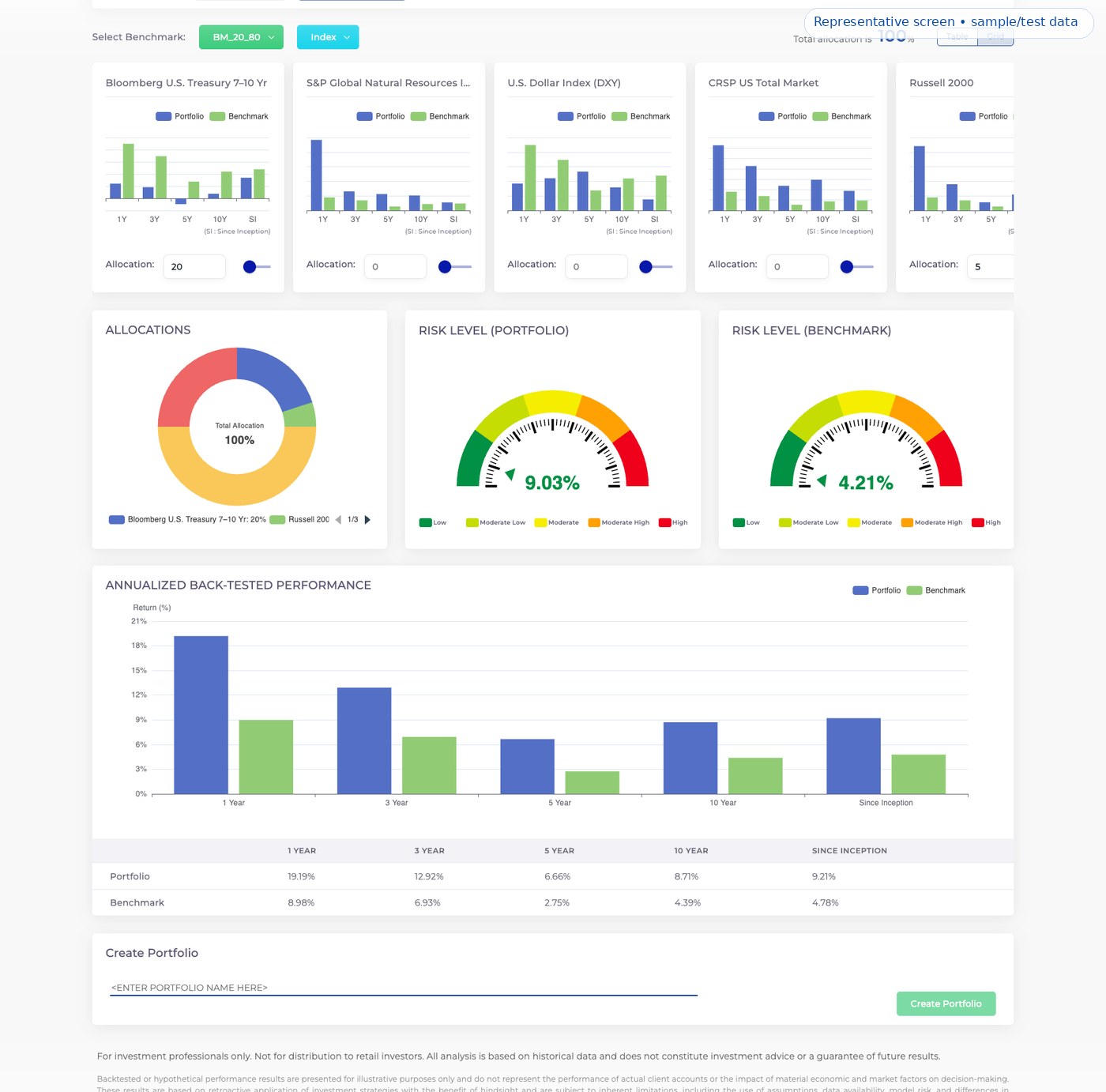The width and height of the screenshot is (1106, 1092).
Task: Focus S&P Global Natural Resources allocation field
Action: click(x=395, y=266)
